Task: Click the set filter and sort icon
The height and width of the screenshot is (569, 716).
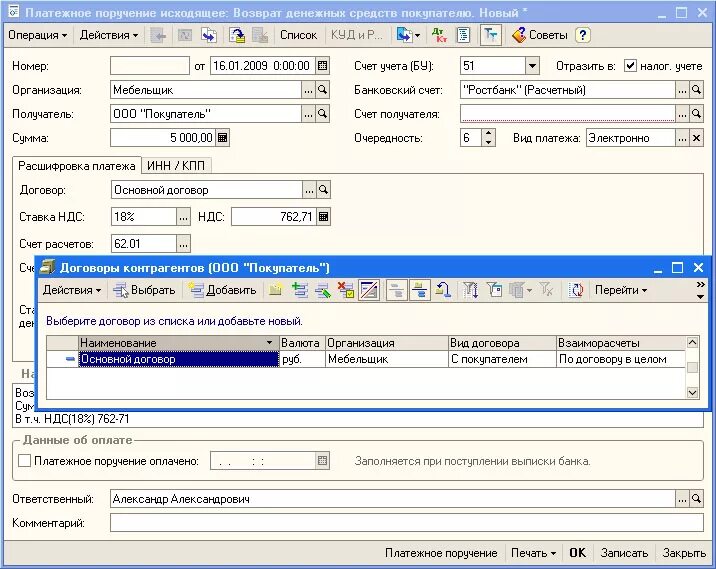Action: (470, 290)
